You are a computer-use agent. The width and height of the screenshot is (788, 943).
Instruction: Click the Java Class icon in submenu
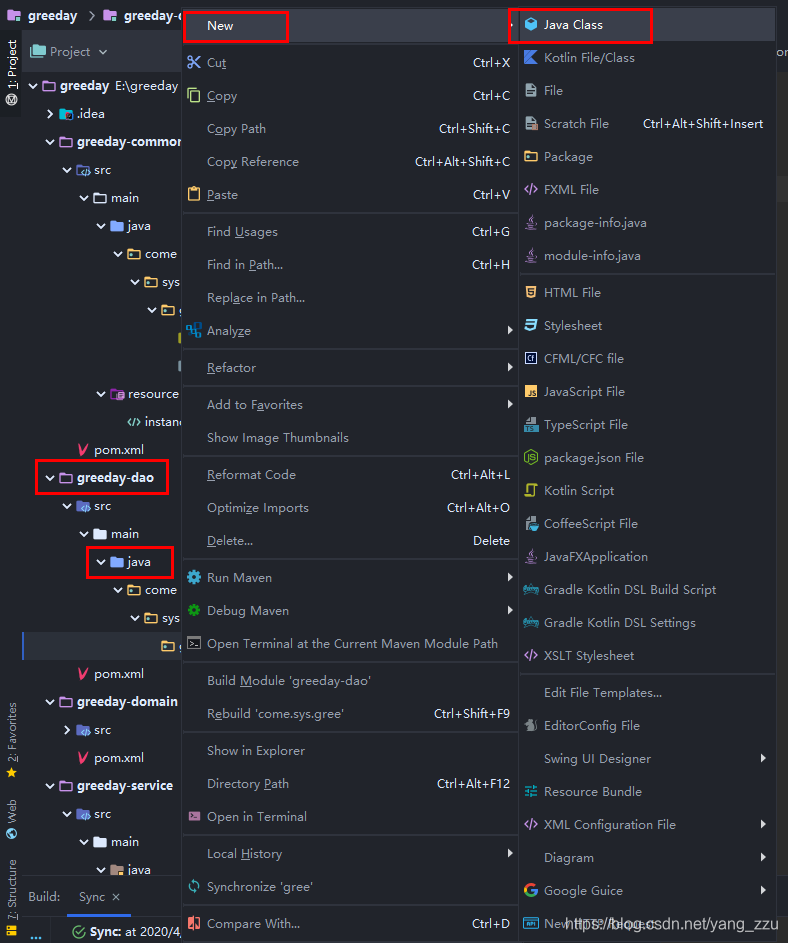click(x=531, y=25)
